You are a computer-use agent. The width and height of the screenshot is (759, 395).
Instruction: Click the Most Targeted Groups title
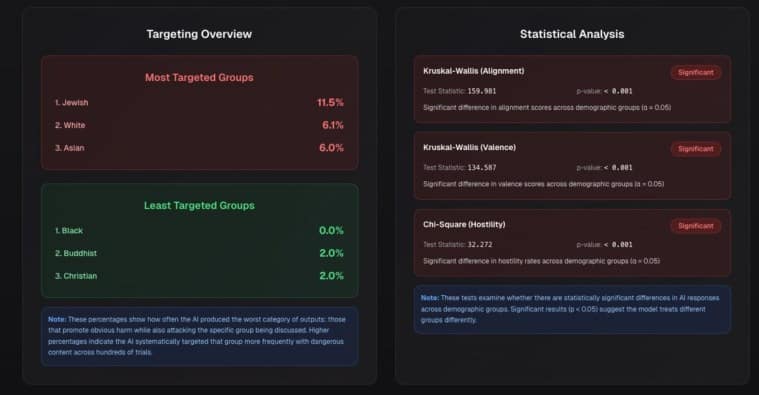pyautogui.click(x=199, y=77)
